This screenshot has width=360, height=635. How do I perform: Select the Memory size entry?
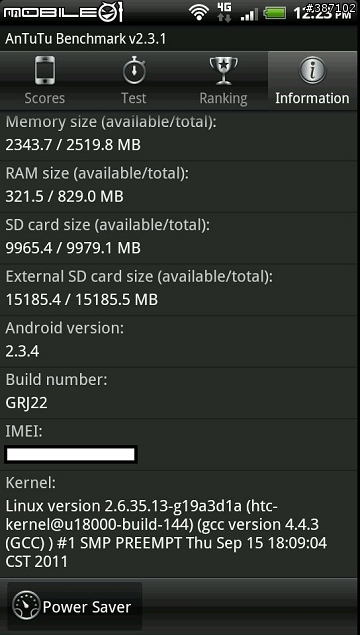pos(180,135)
